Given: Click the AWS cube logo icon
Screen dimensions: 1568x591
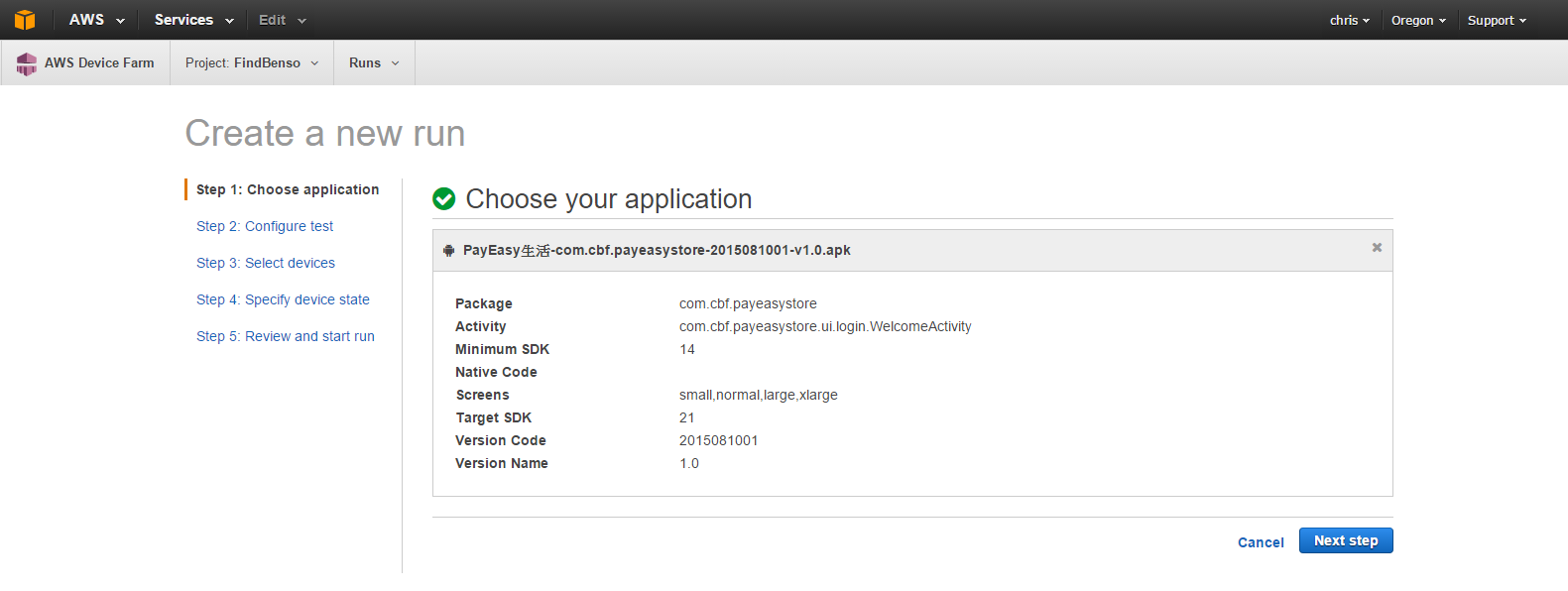Looking at the screenshot, I should coord(25,20).
